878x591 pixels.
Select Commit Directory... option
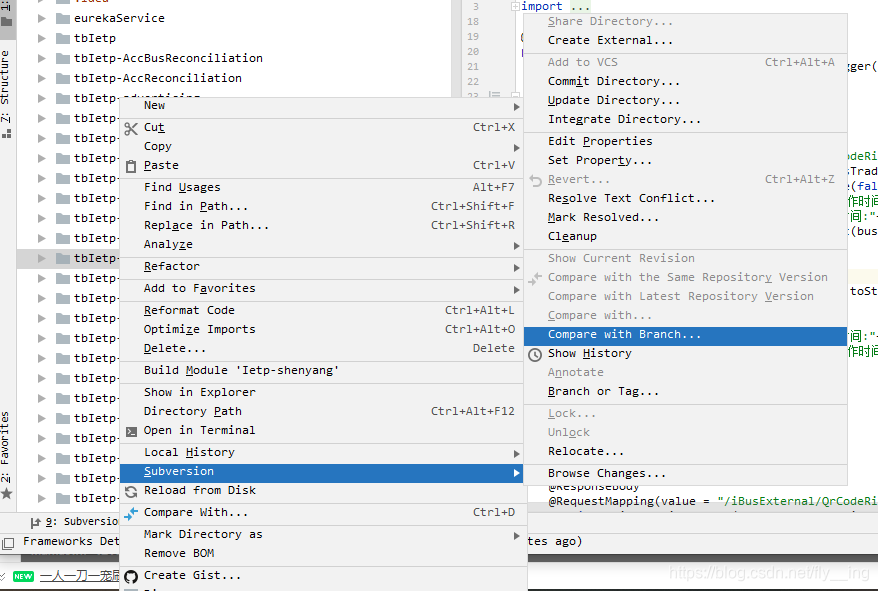click(x=685, y=82)
